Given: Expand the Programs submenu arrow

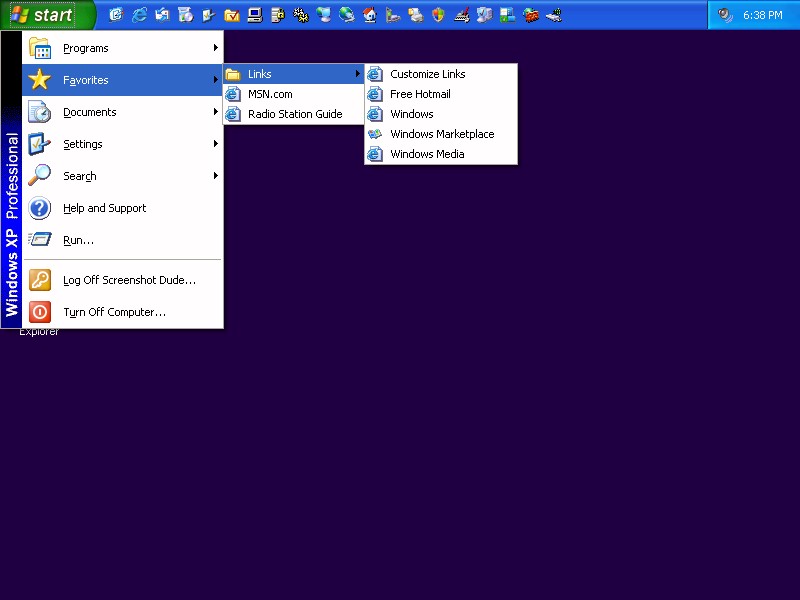Looking at the screenshot, I should [215, 48].
